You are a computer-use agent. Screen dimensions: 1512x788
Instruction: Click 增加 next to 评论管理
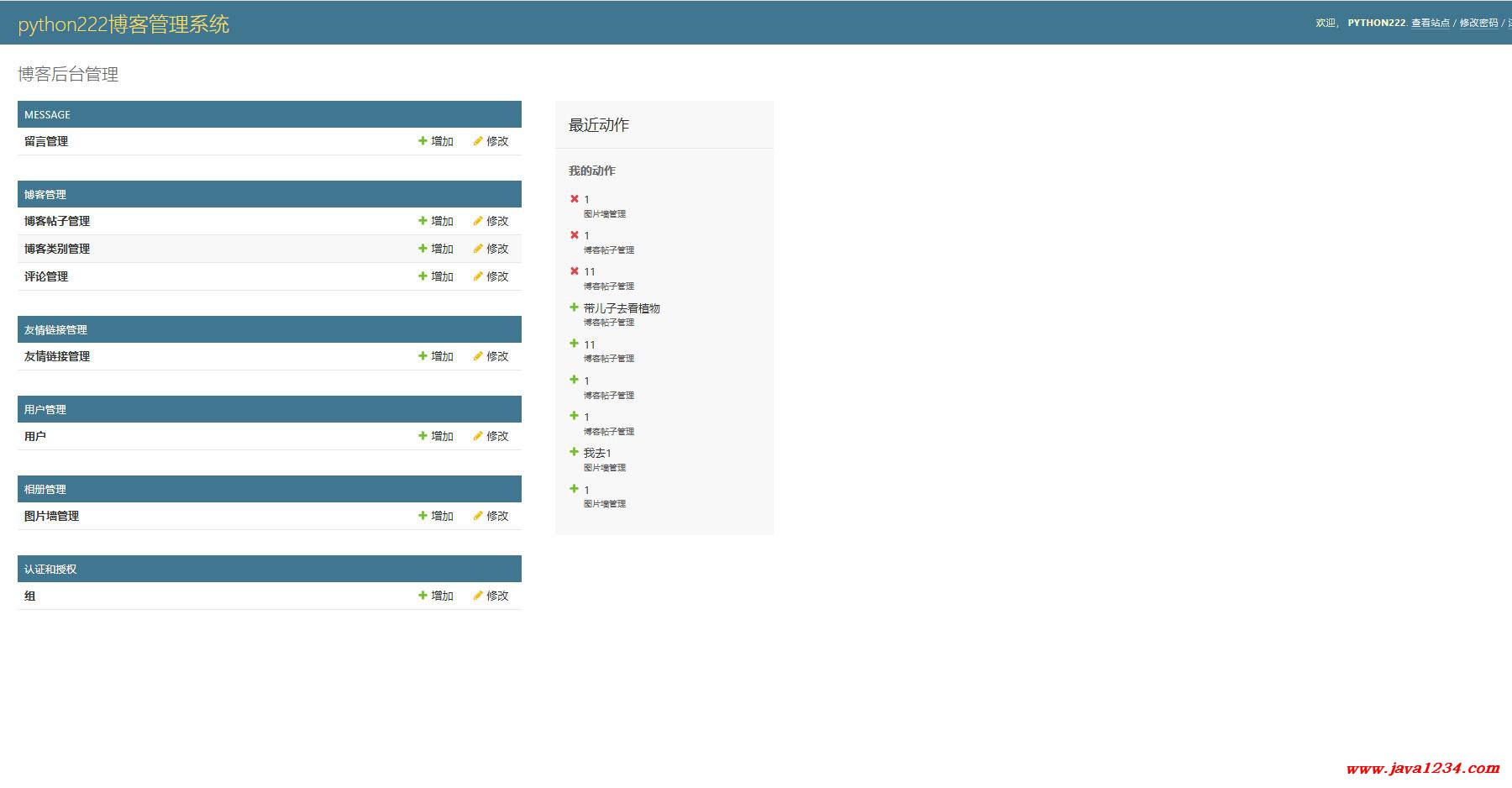[x=436, y=276]
